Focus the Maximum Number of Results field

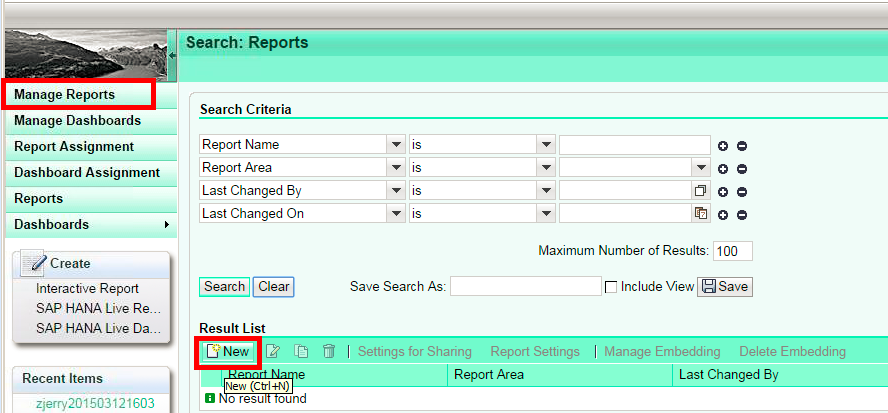coord(733,251)
